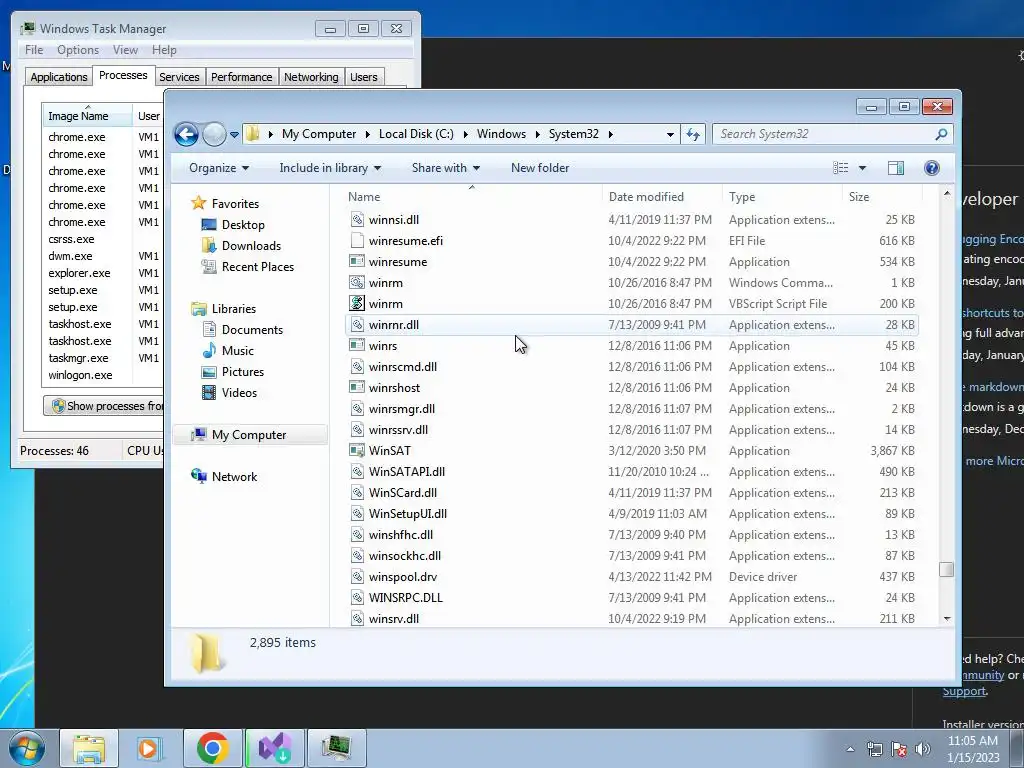The image size is (1024, 768).
Task: Select Videos library
Action: 239,392
